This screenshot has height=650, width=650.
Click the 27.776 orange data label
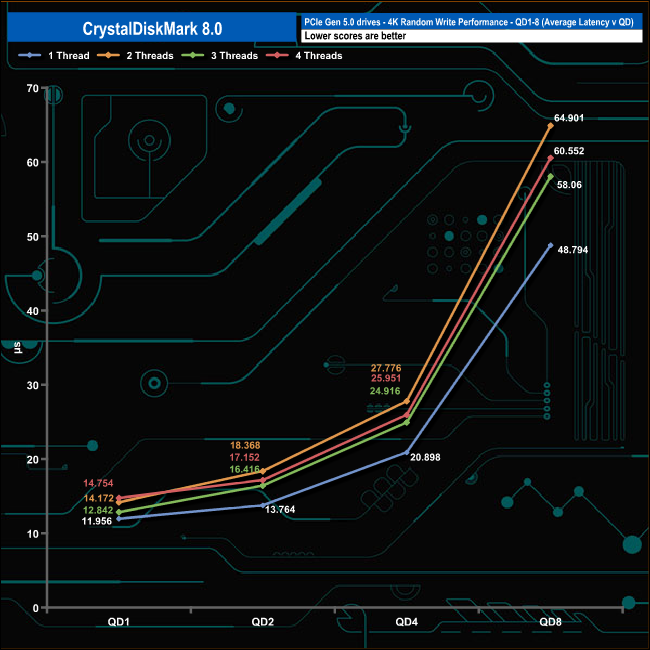pyautogui.click(x=386, y=368)
